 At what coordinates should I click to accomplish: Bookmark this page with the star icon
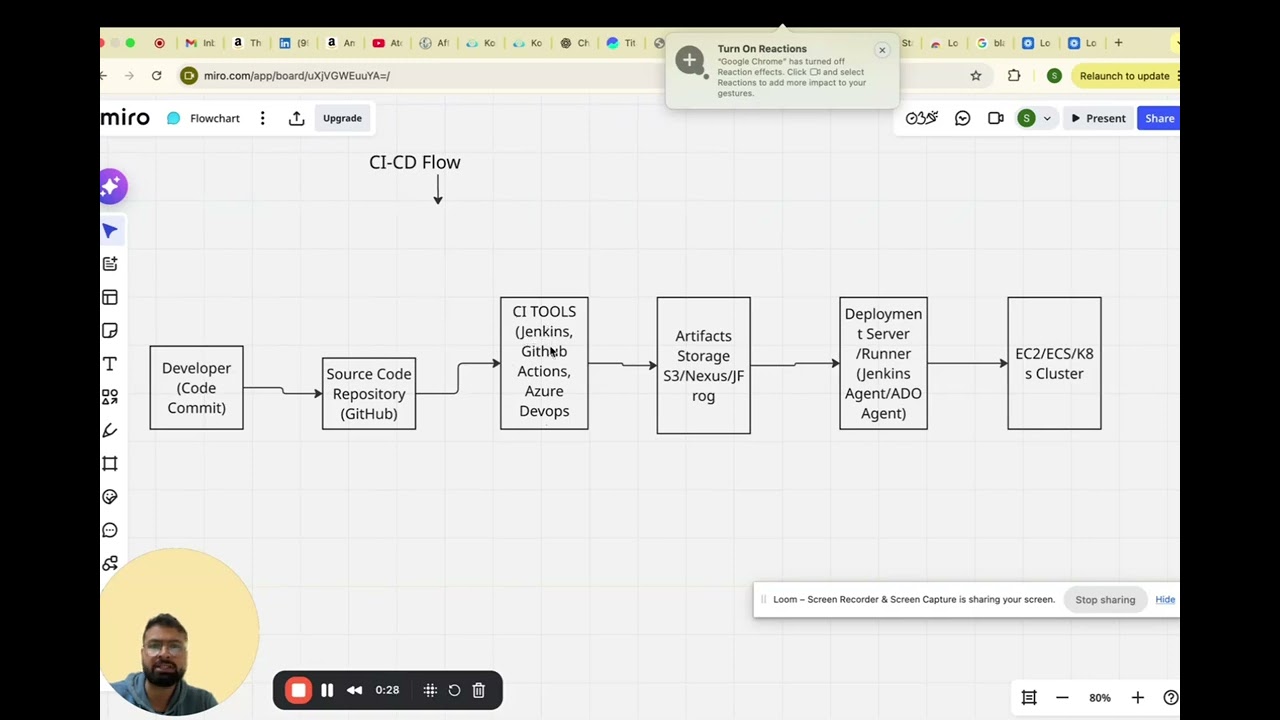click(x=976, y=76)
